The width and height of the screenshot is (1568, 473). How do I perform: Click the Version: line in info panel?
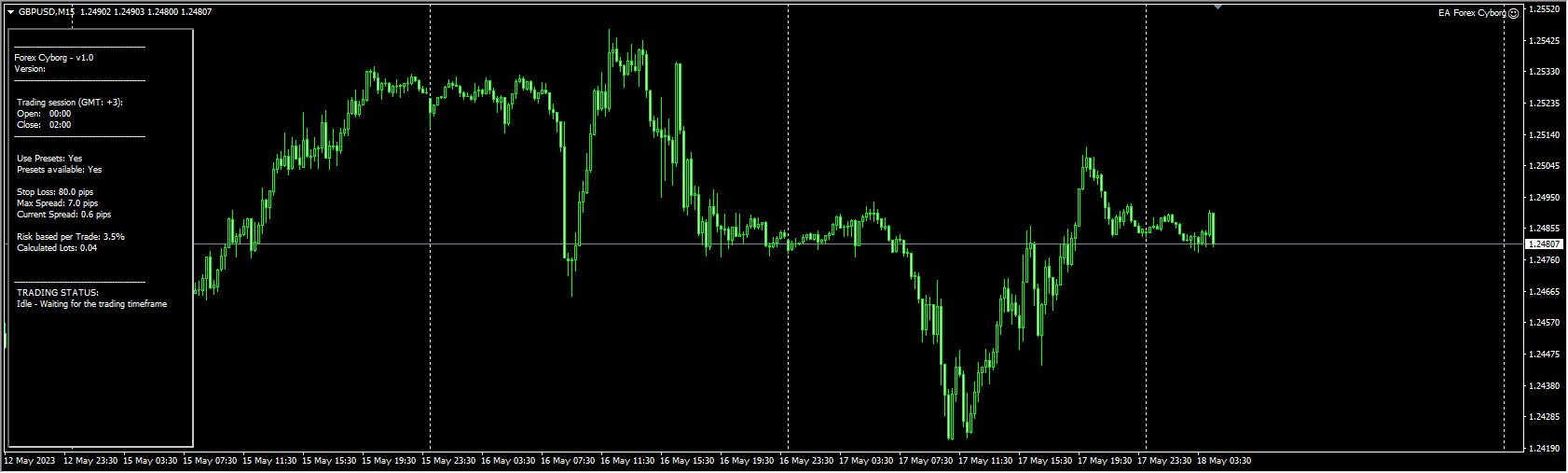(30, 69)
